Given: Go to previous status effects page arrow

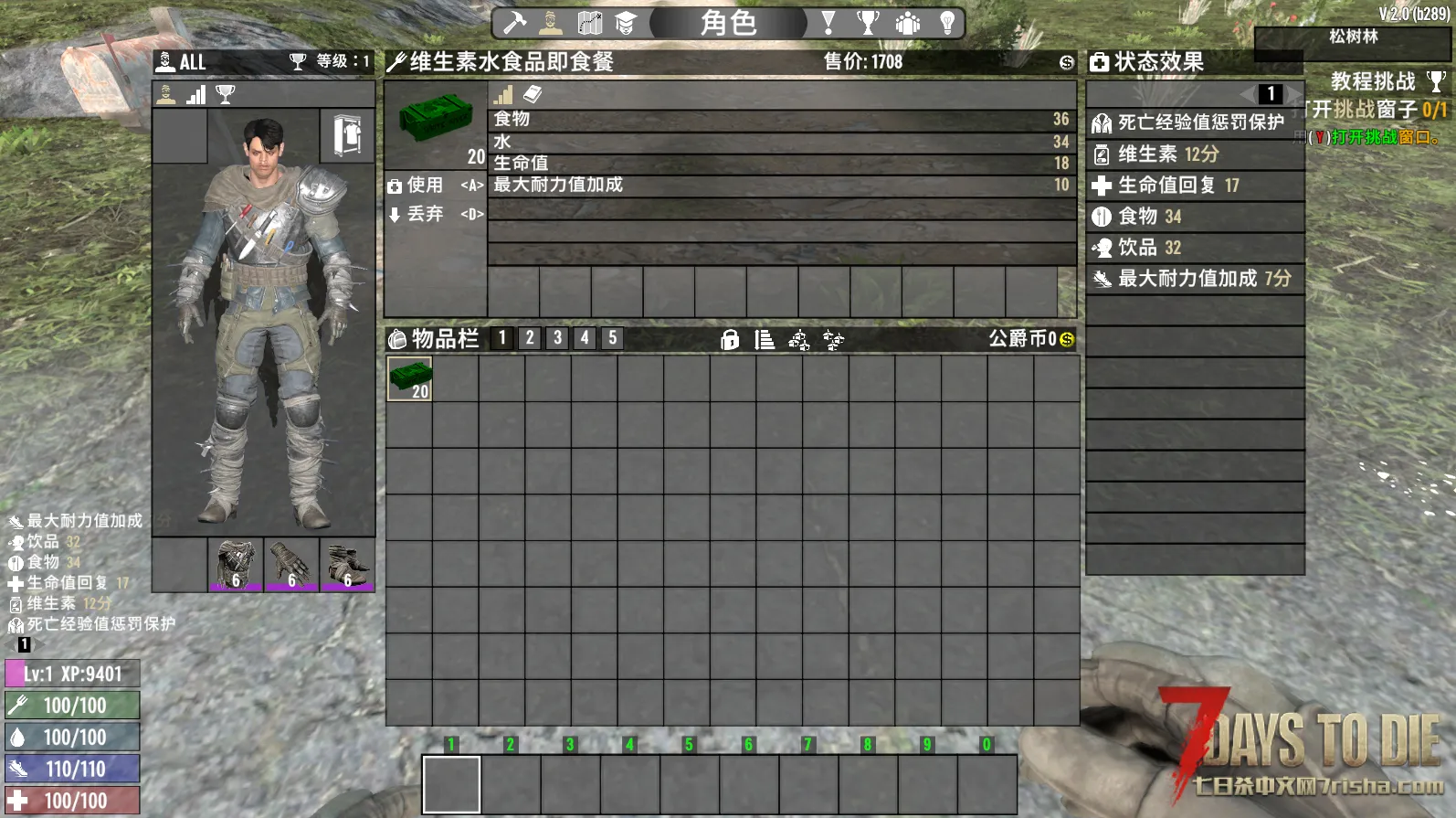Looking at the screenshot, I should pyautogui.click(x=1248, y=94).
